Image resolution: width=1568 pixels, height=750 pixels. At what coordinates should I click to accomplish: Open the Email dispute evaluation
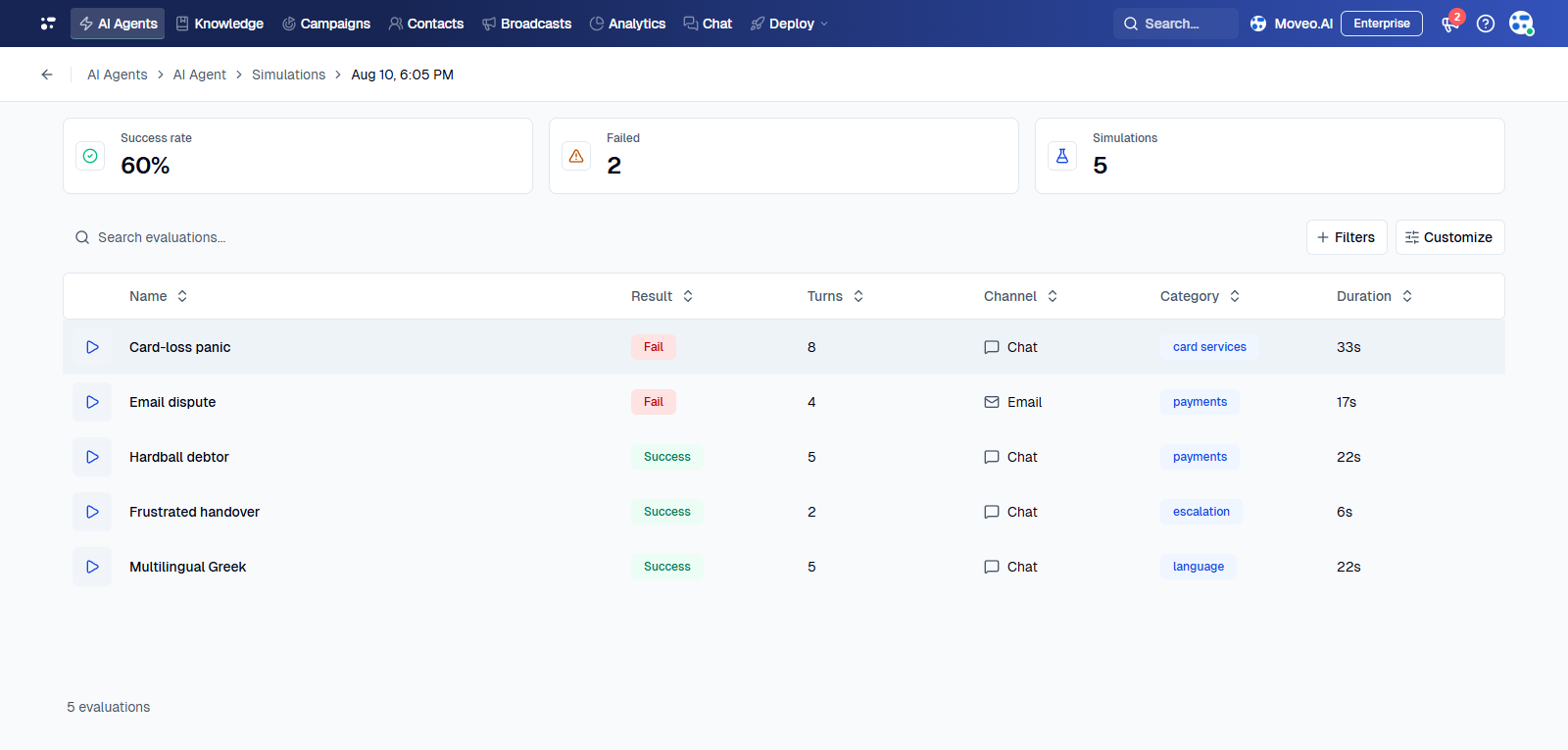coord(172,402)
